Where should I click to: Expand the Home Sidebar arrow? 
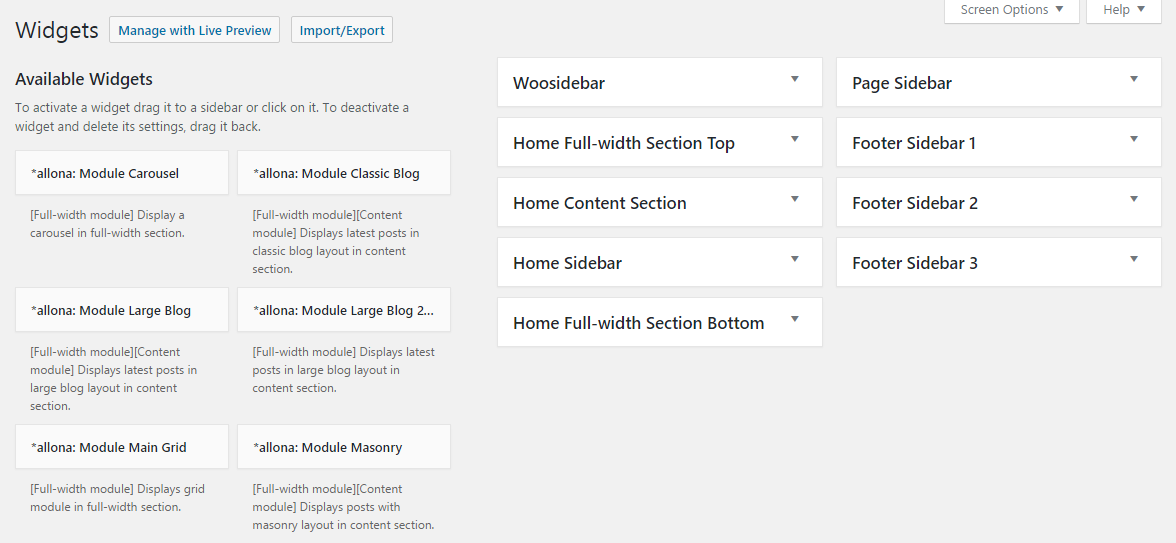(x=795, y=259)
